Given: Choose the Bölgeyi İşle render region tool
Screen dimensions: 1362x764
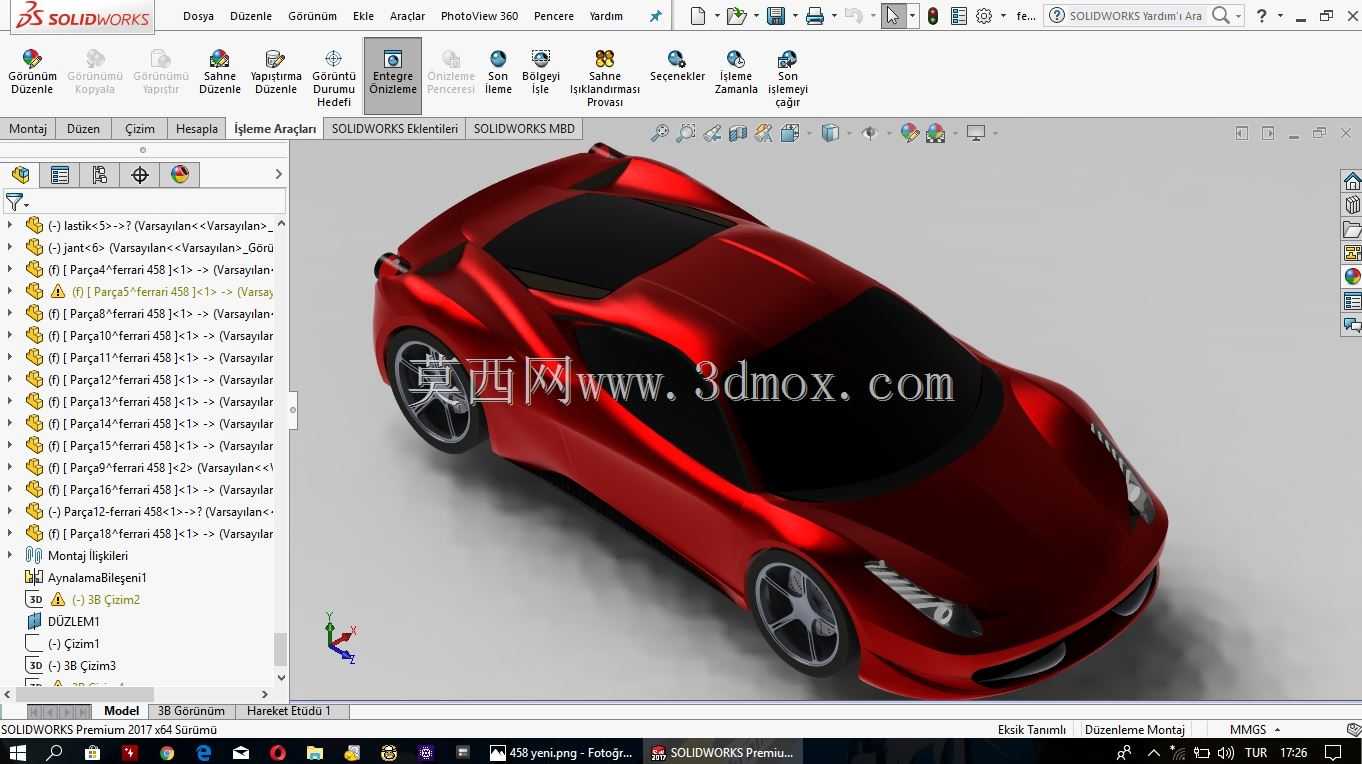Looking at the screenshot, I should (540, 72).
